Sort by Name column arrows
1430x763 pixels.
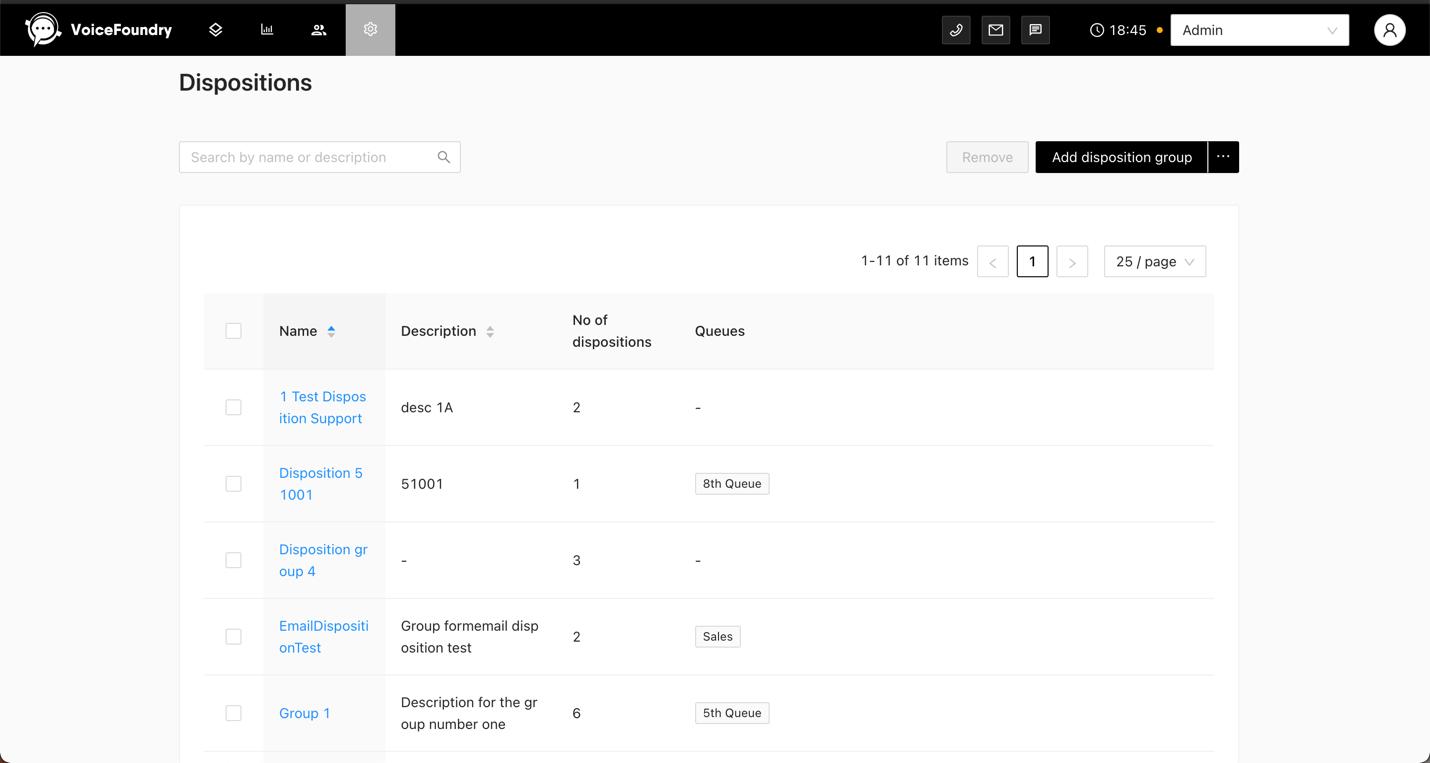331,331
